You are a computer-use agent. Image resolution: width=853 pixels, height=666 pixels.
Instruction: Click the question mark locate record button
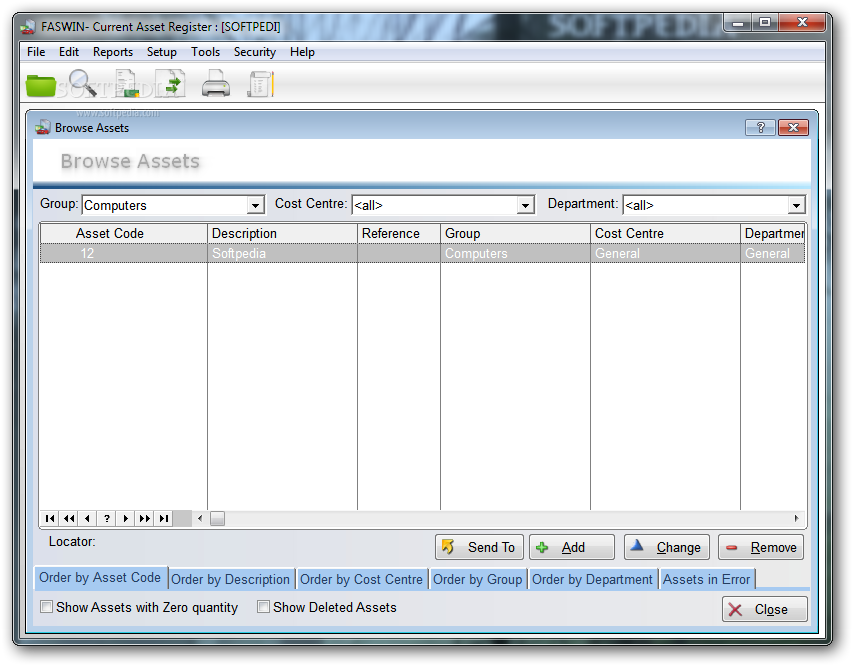(x=107, y=519)
